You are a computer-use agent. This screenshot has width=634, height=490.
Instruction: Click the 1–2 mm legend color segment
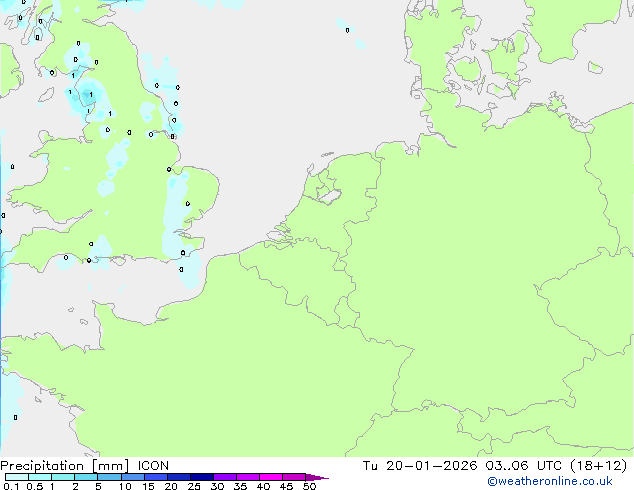click(63, 477)
